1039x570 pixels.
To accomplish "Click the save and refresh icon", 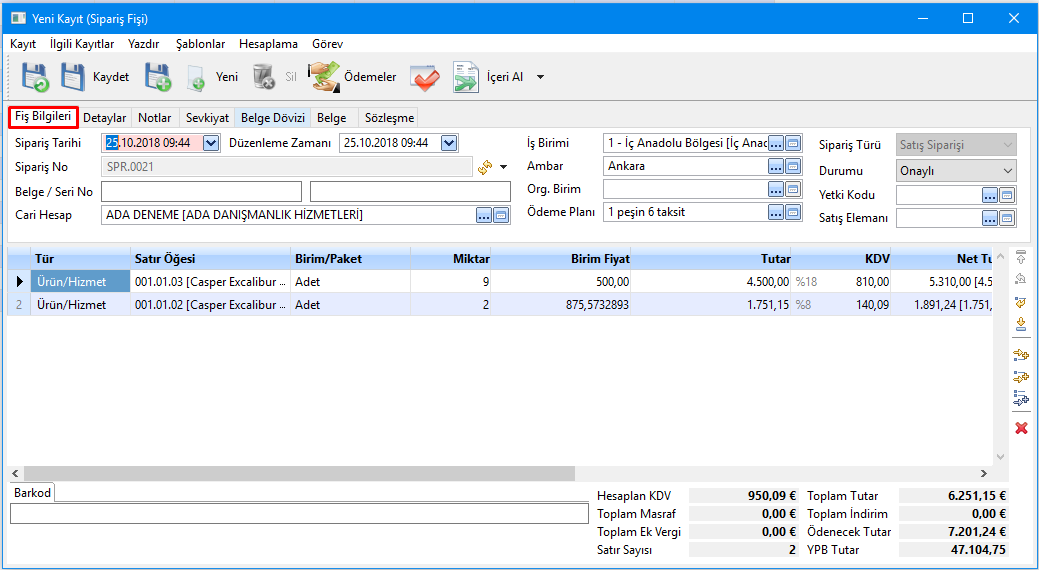I will tap(35, 77).
